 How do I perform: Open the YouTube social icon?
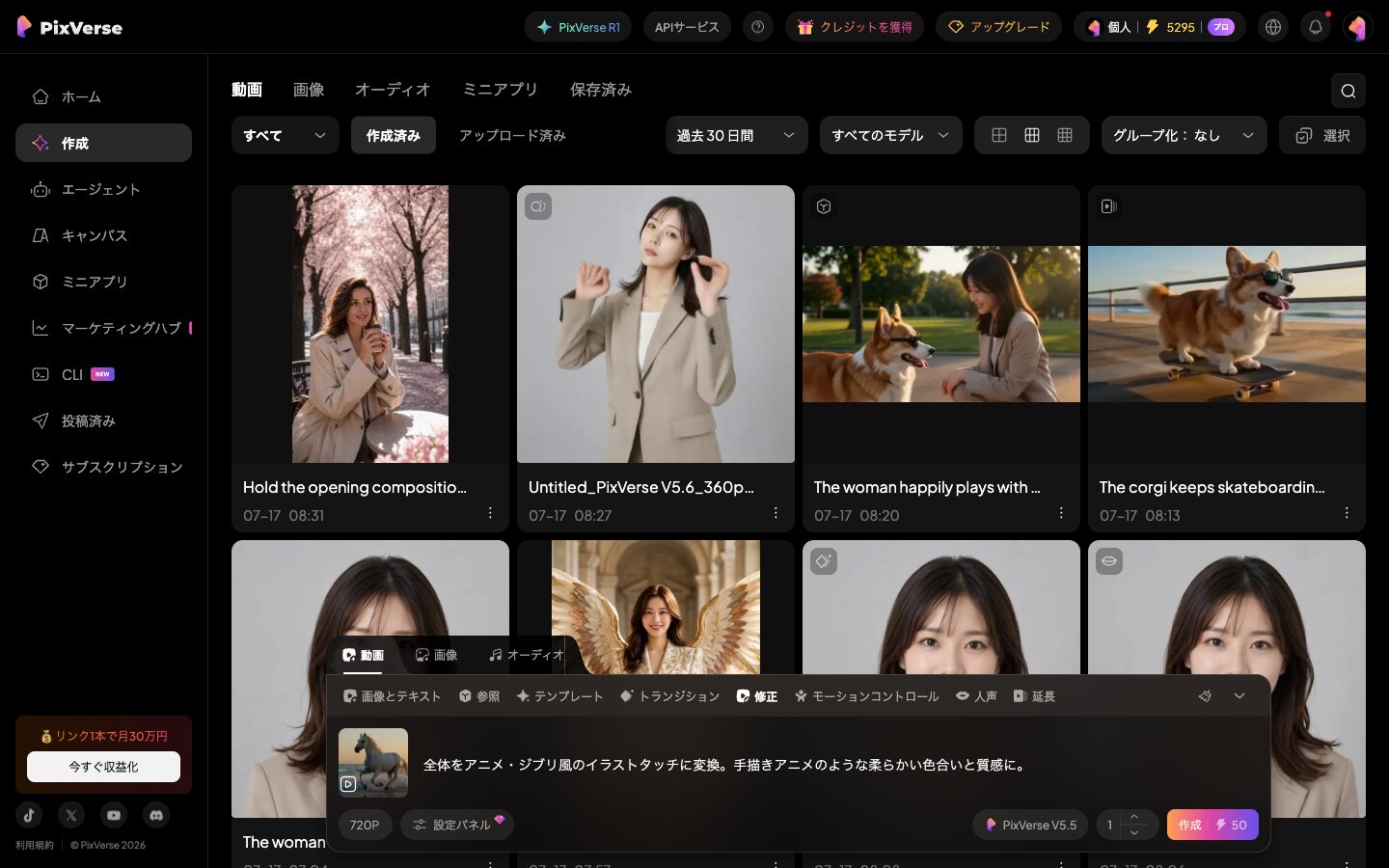114,815
